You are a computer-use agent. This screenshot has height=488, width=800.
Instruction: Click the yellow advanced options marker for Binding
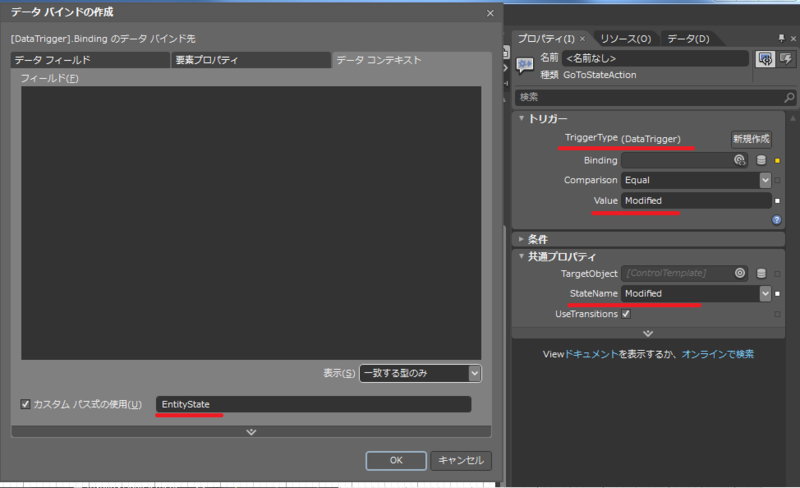coord(778,161)
